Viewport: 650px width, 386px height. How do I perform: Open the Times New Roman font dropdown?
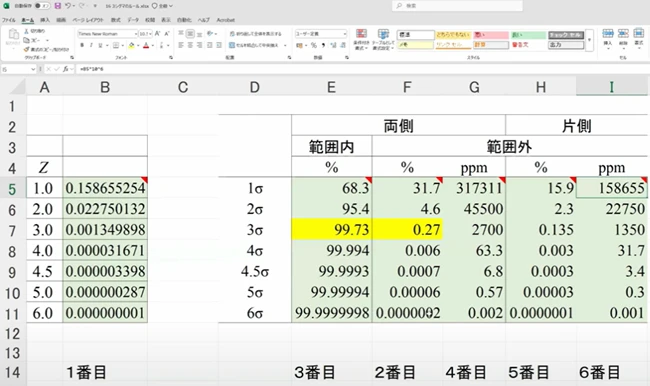[136, 34]
